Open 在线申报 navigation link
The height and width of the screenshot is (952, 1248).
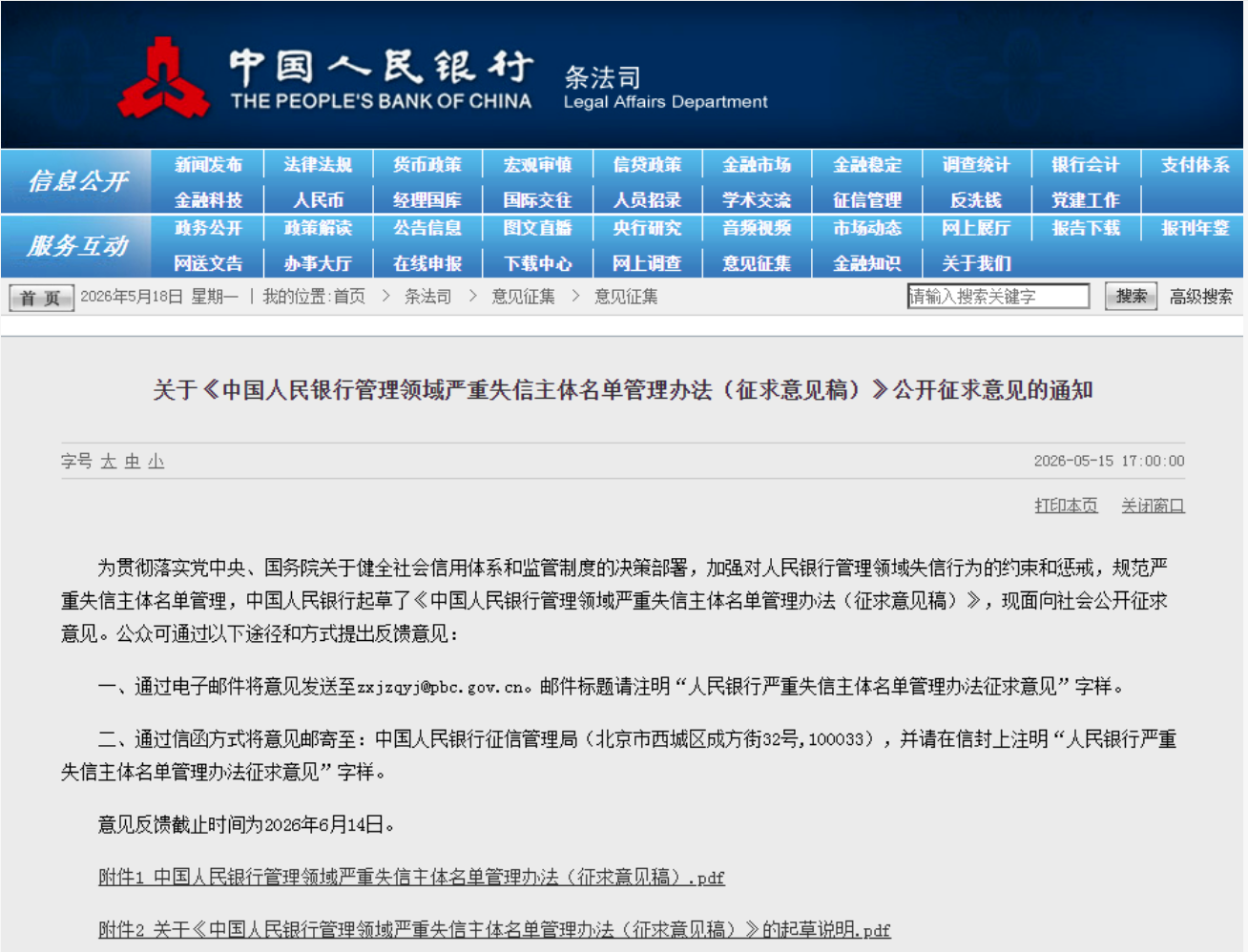(x=427, y=263)
